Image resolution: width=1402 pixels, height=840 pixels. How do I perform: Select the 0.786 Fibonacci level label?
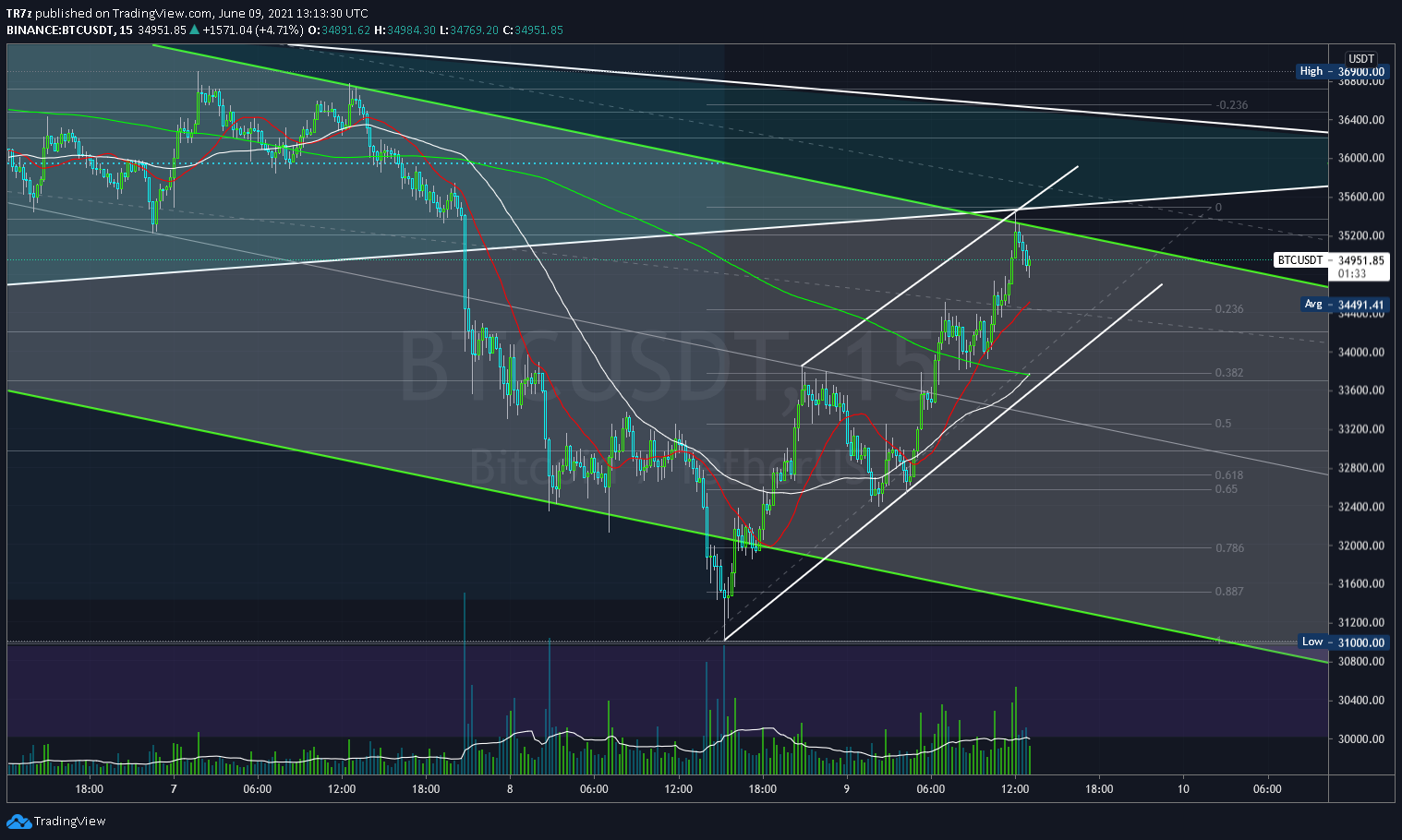[1229, 547]
